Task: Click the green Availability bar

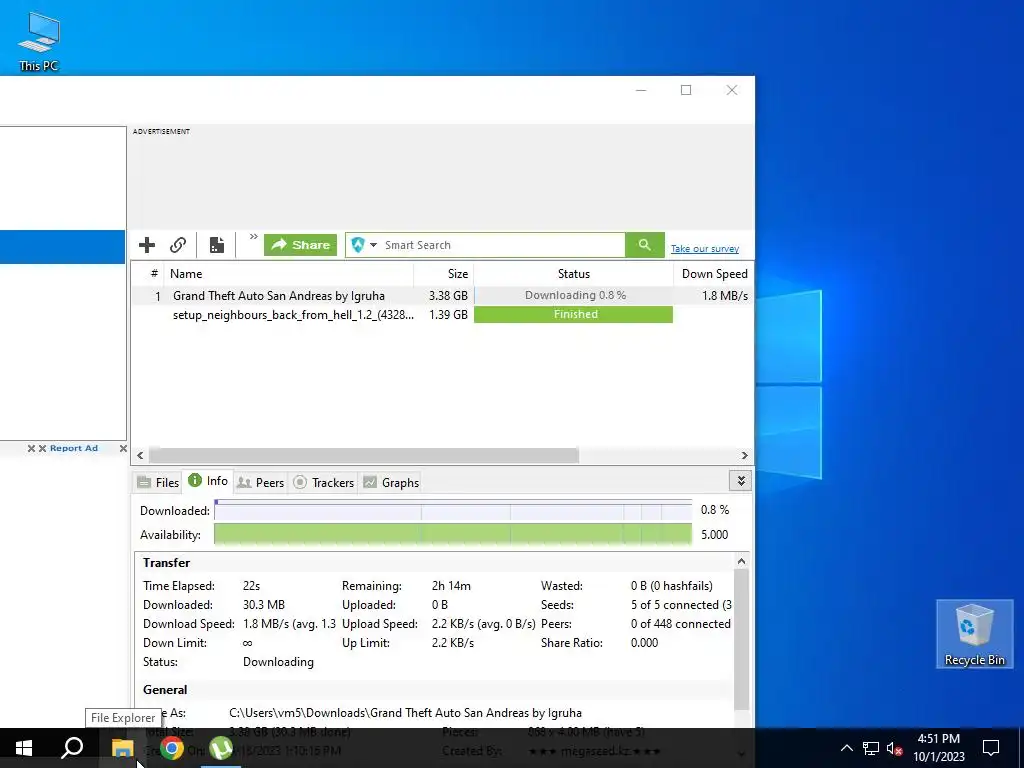Action: pyautogui.click(x=453, y=534)
